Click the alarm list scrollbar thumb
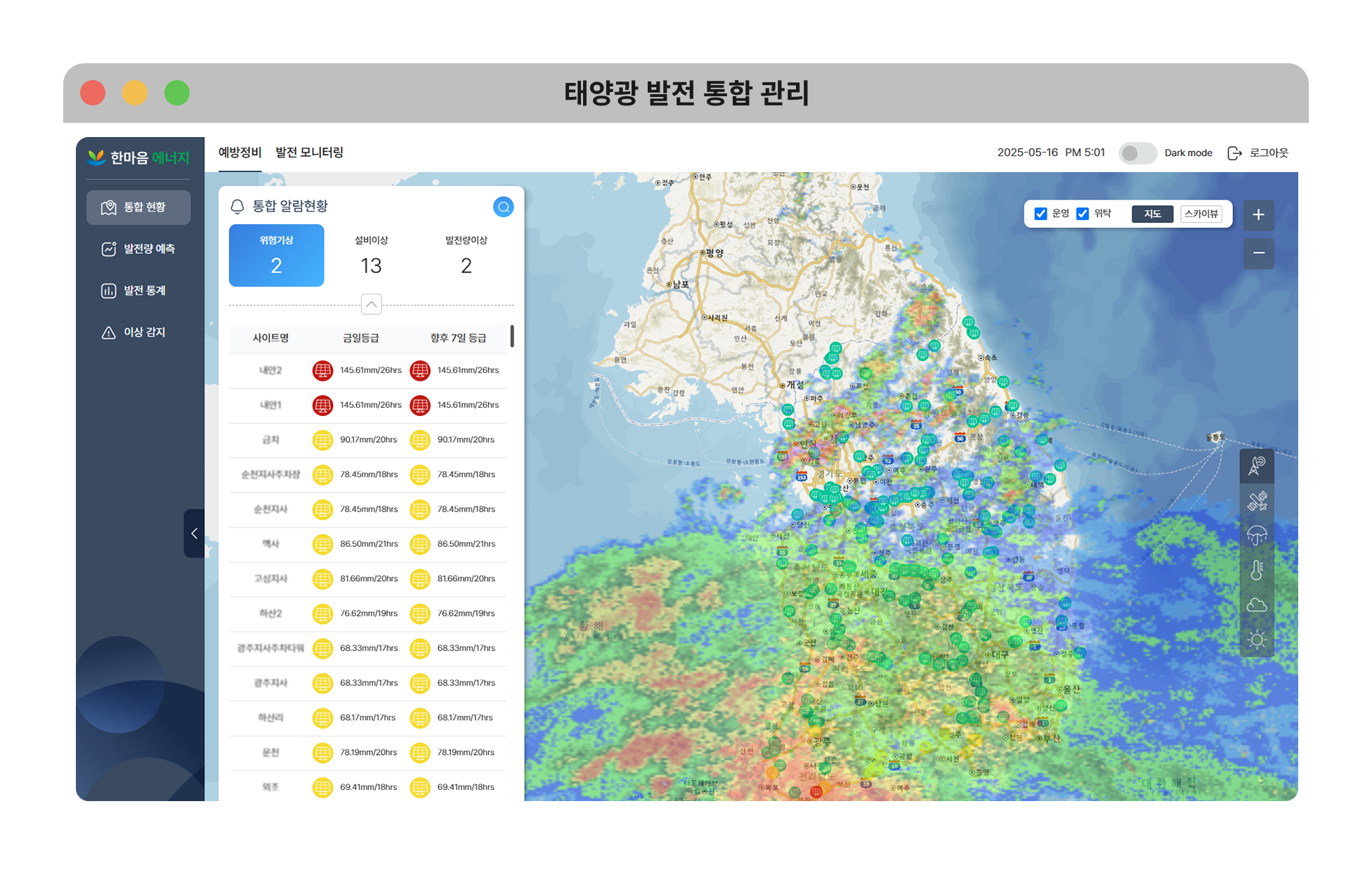The image size is (1372, 877). coord(511,336)
